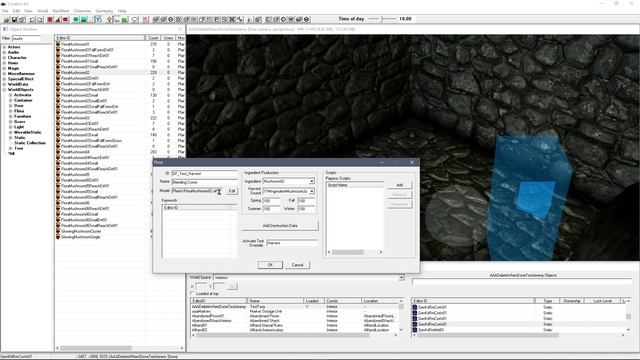
Task: Click the Activate Text Override field
Action: (292, 243)
